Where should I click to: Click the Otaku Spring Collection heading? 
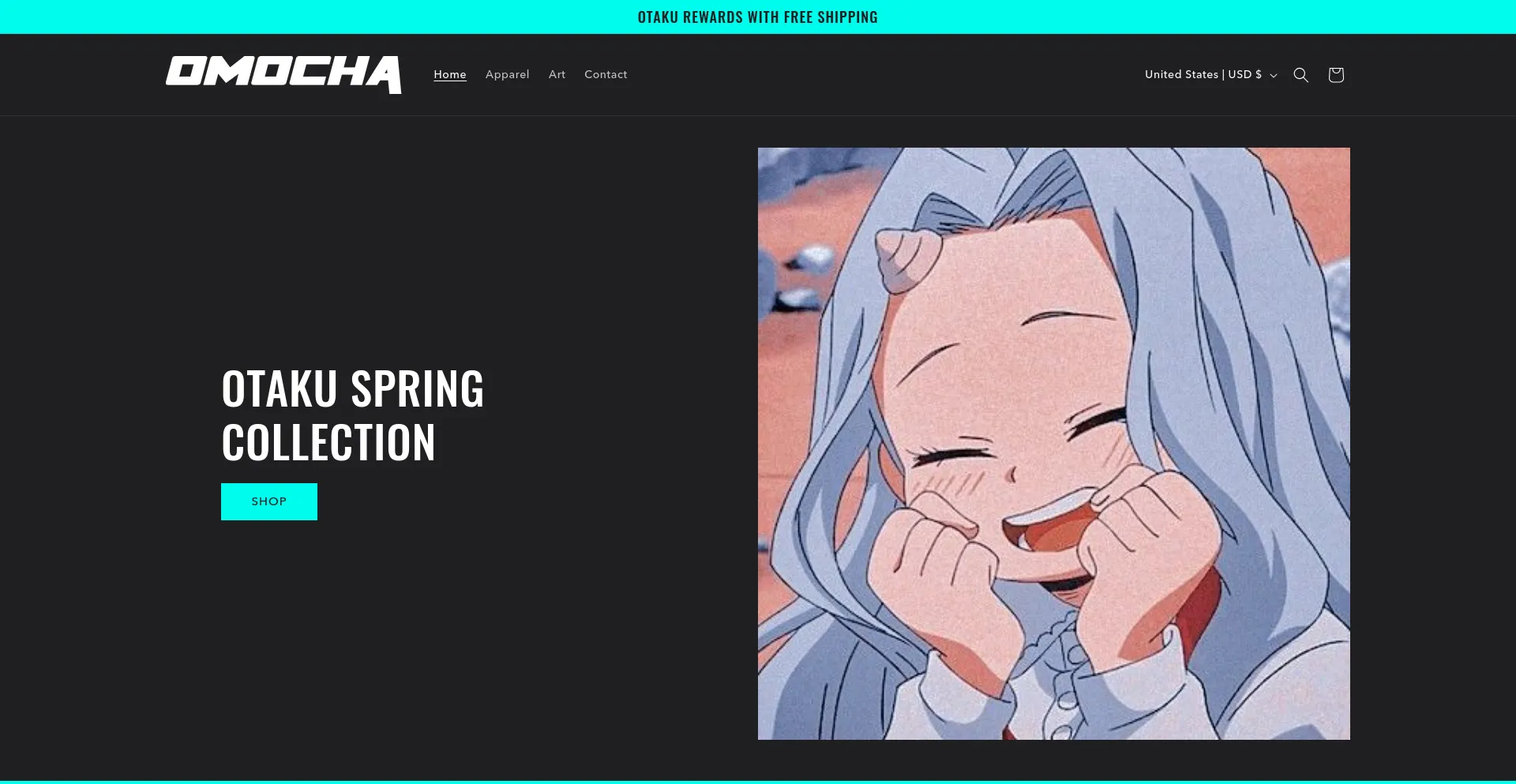coord(352,415)
